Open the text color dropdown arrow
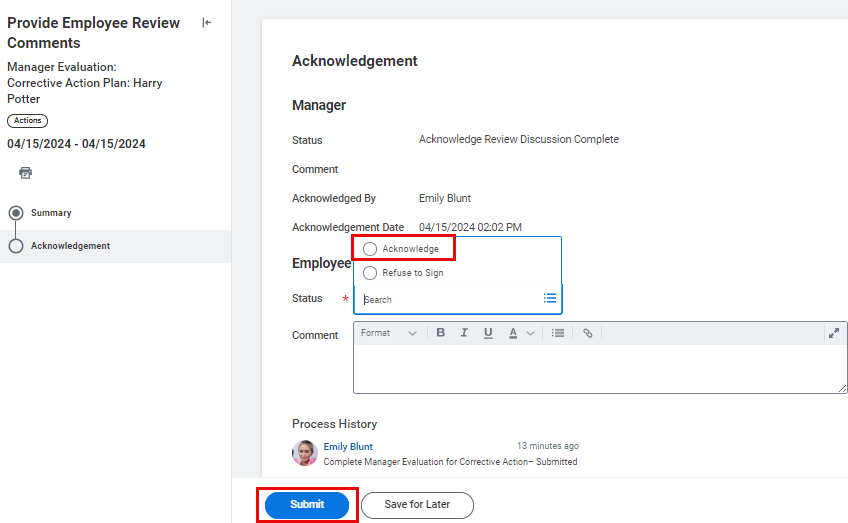 530,333
